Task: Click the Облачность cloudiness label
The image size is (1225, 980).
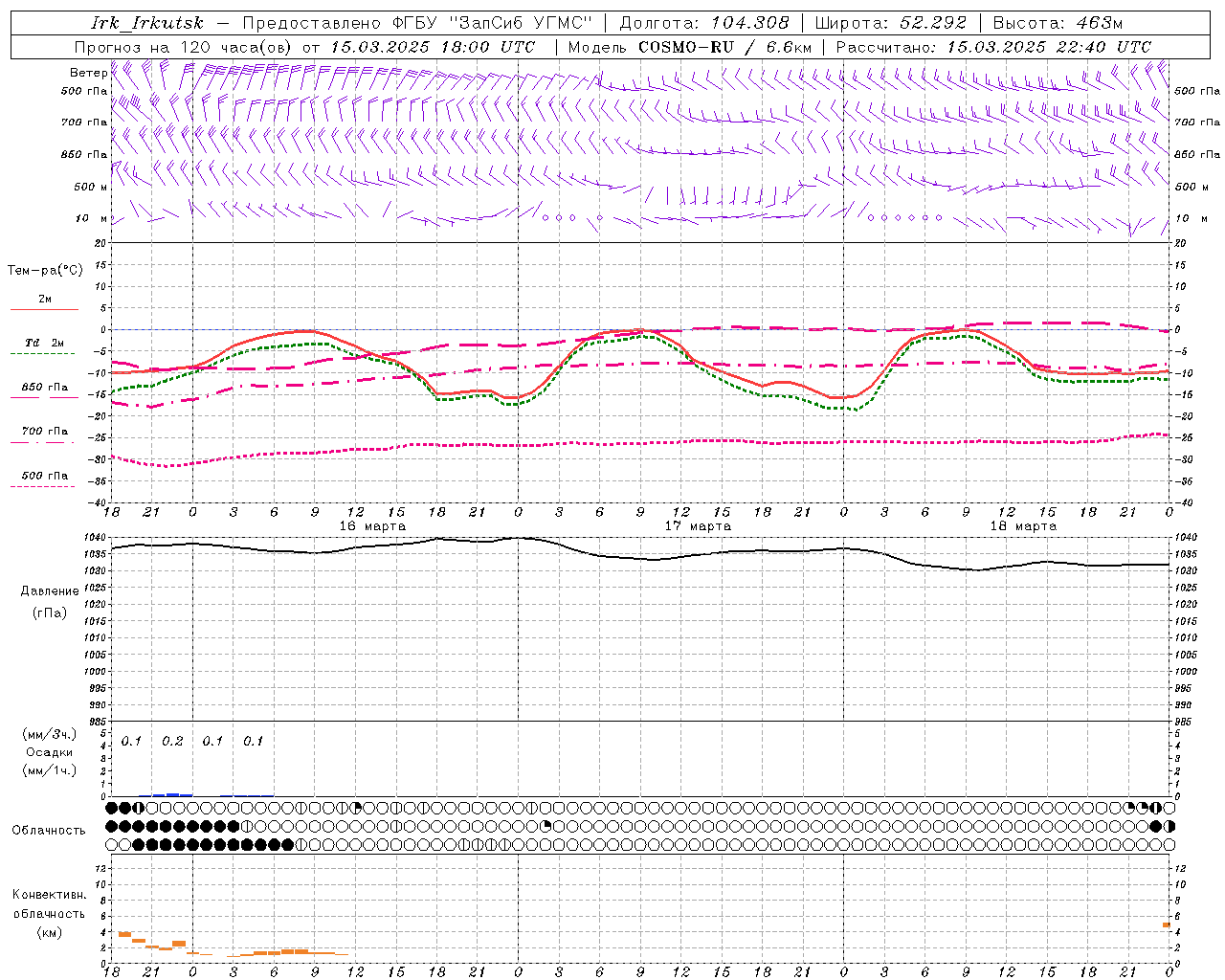Action: [x=49, y=830]
